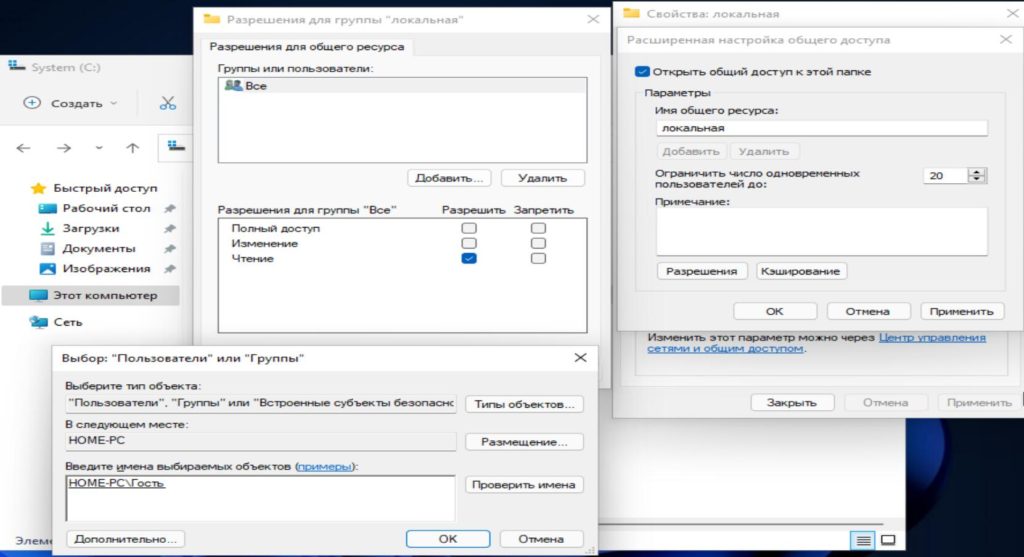Switch to large thumbnails view icon
1024x557 pixels.
(x=887, y=540)
